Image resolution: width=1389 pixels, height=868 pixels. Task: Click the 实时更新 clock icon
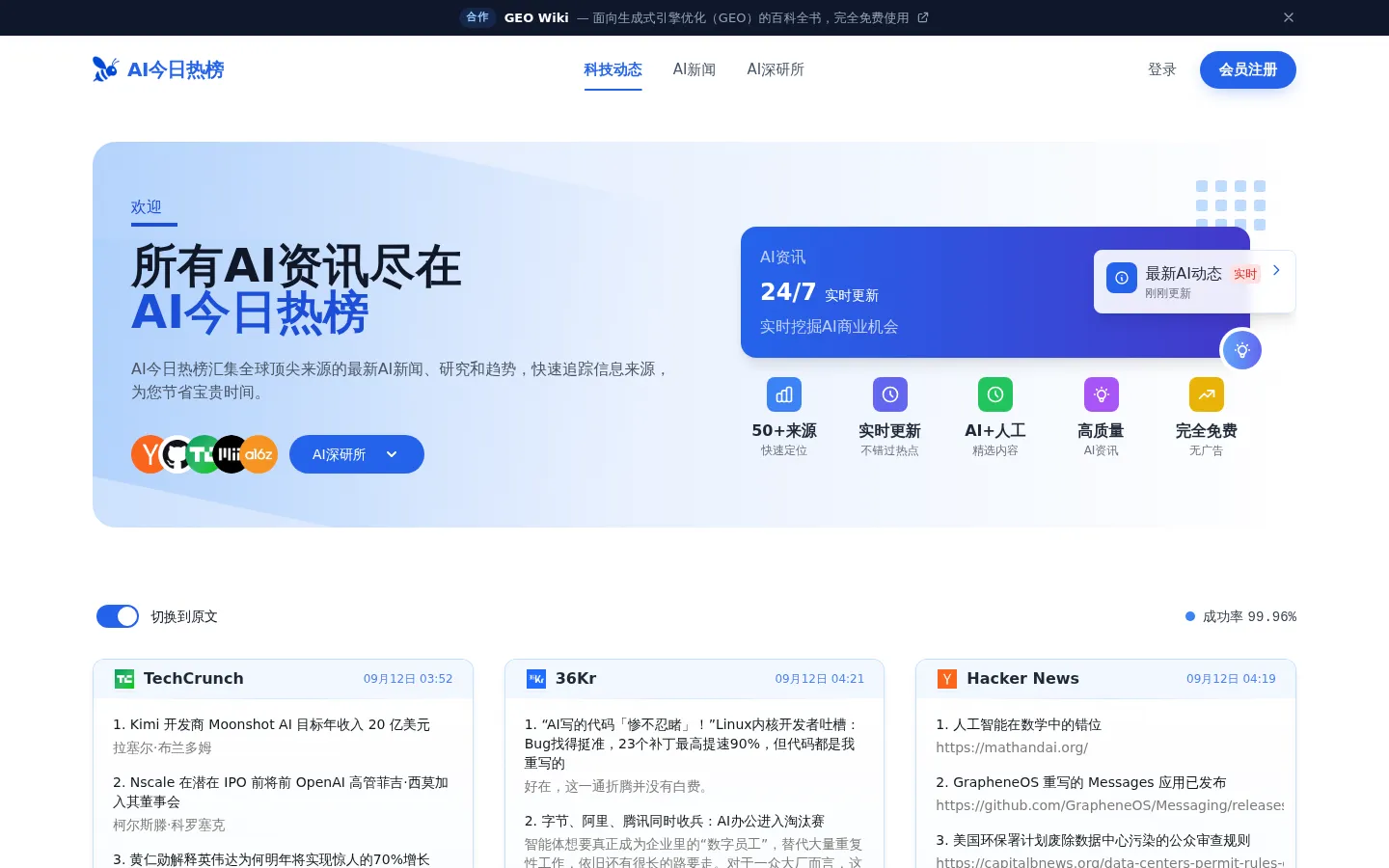890,394
